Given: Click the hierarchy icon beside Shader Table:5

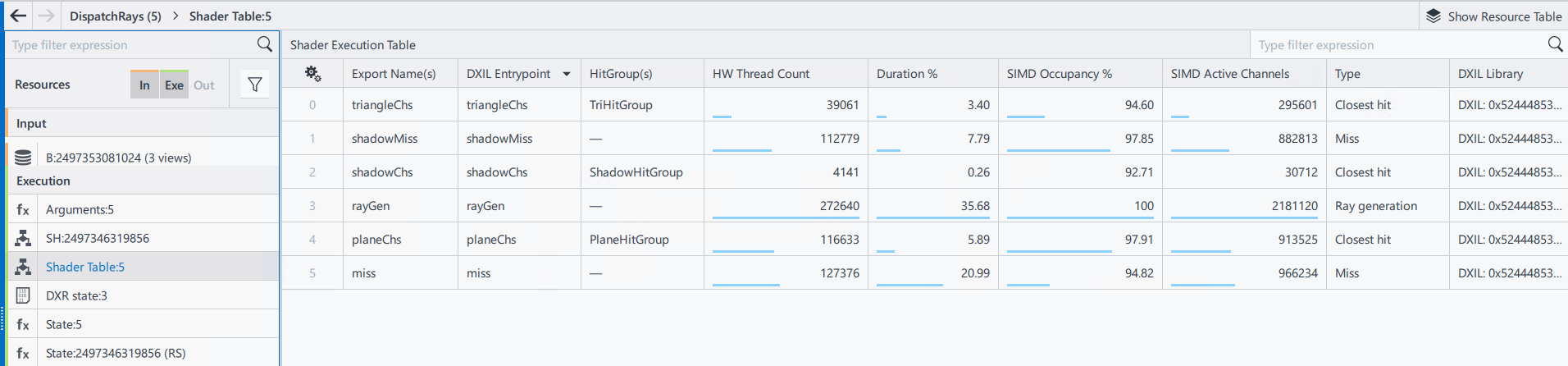Looking at the screenshot, I should 23,267.
